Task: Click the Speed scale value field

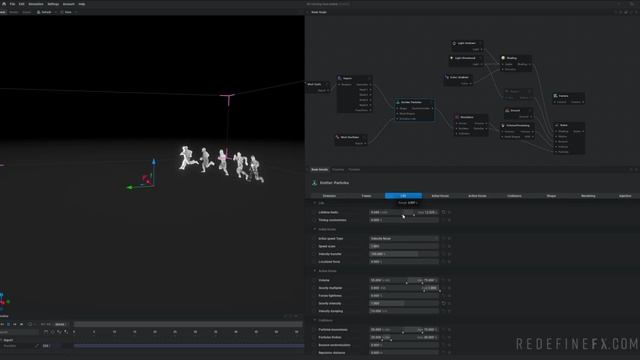Action: [x=404, y=246]
